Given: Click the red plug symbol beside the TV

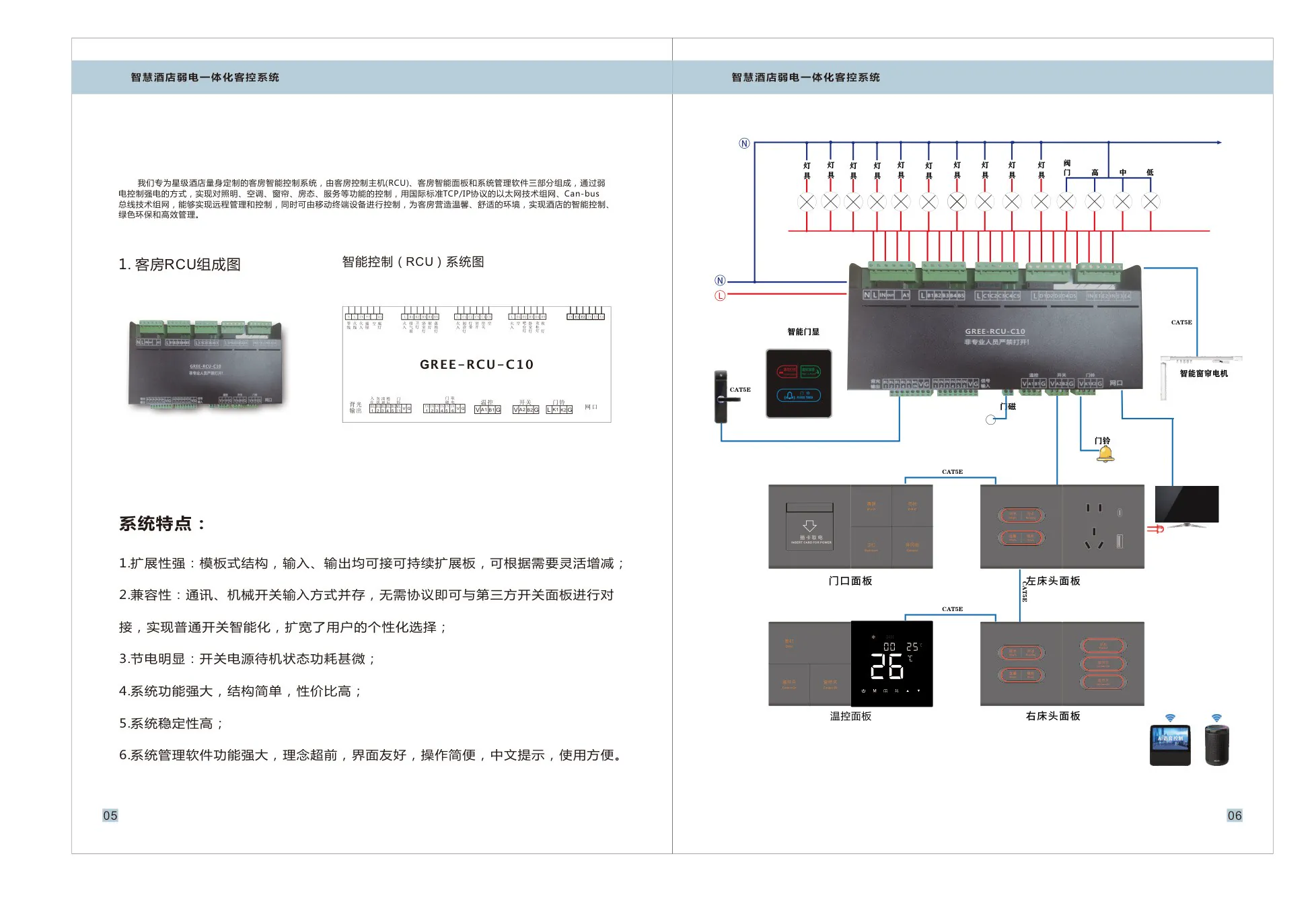Looking at the screenshot, I should 1155,530.
